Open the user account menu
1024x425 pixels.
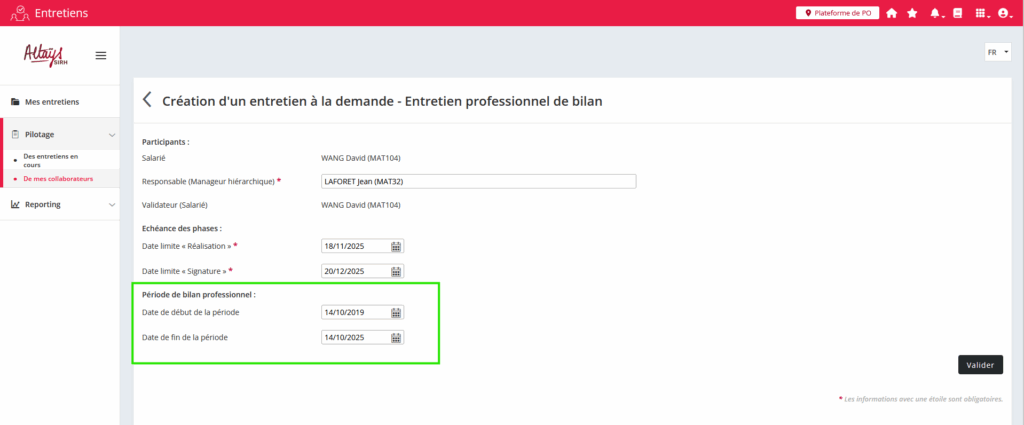(x=1004, y=13)
